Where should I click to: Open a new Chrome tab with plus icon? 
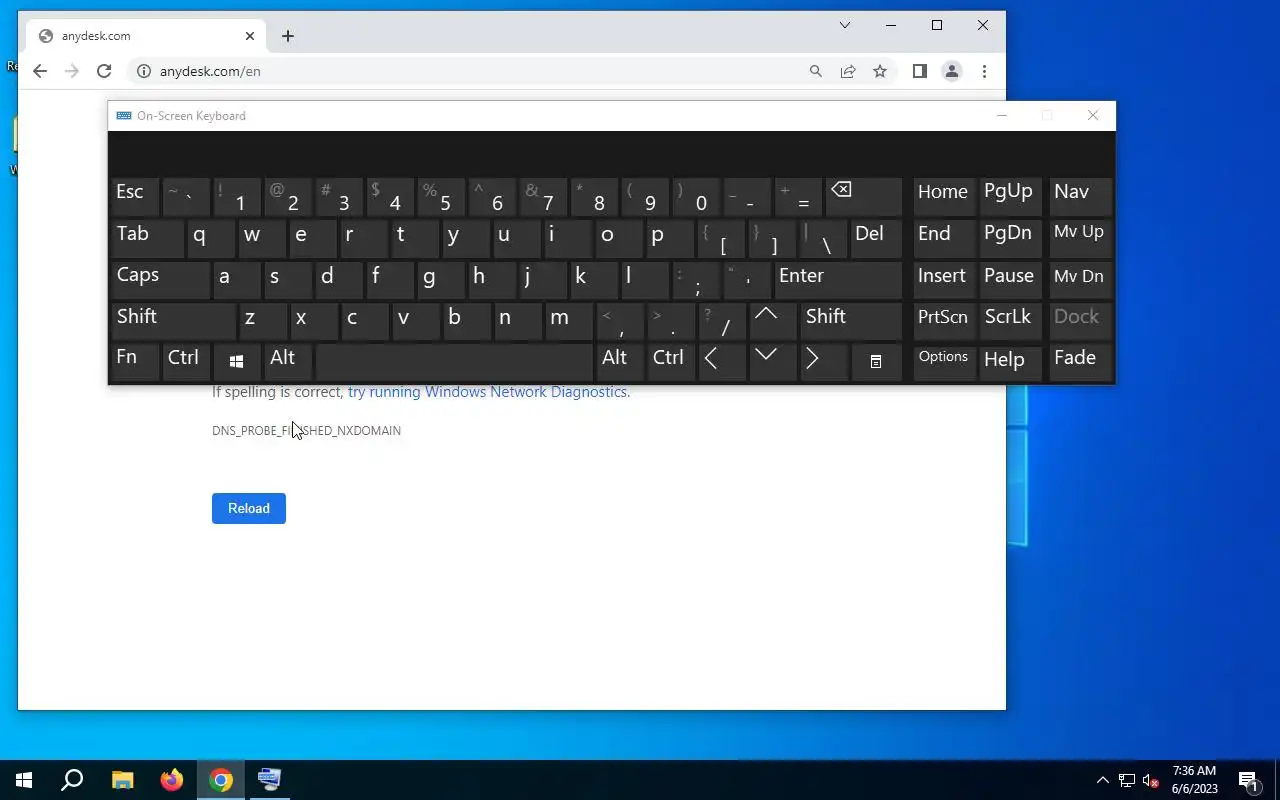[288, 36]
